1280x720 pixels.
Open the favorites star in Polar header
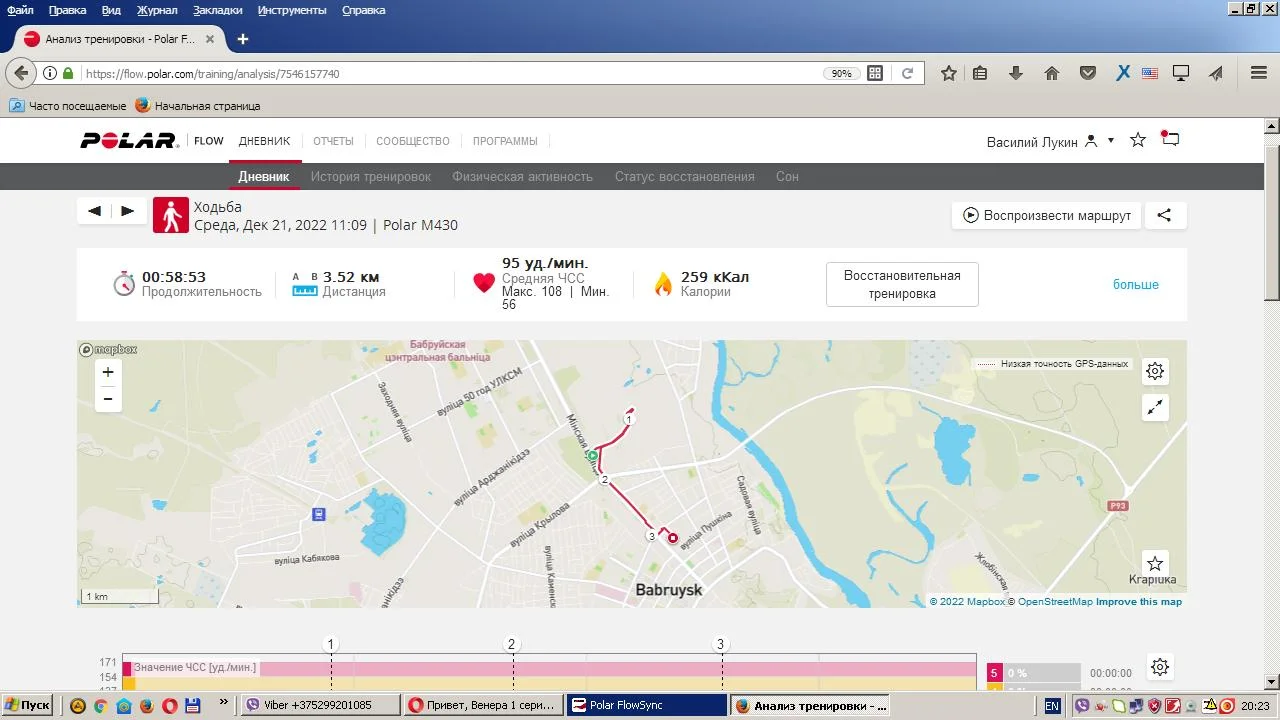(1138, 141)
